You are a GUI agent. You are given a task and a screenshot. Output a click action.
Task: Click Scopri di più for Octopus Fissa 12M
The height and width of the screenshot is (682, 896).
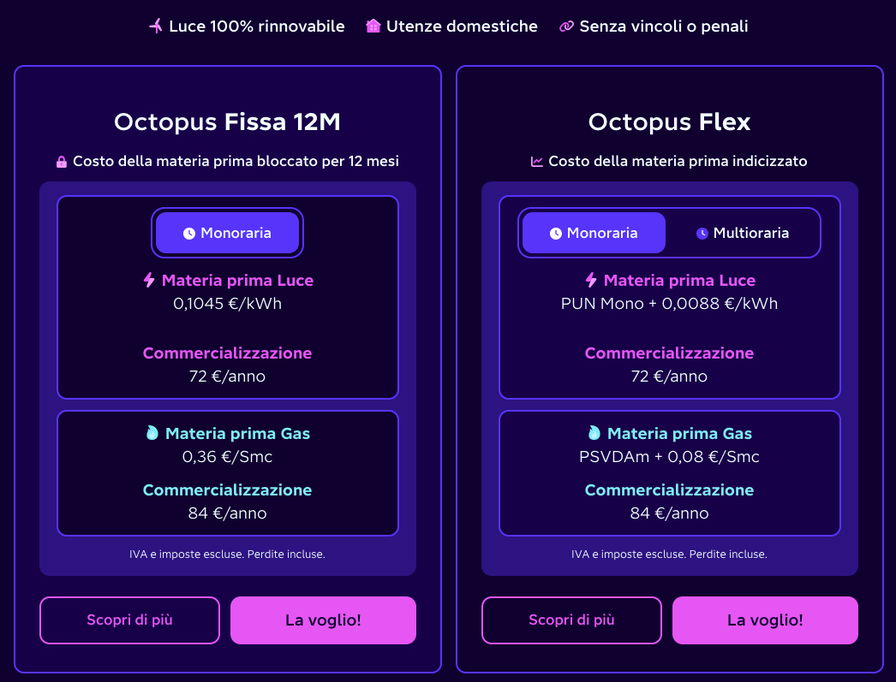click(x=129, y=620)
